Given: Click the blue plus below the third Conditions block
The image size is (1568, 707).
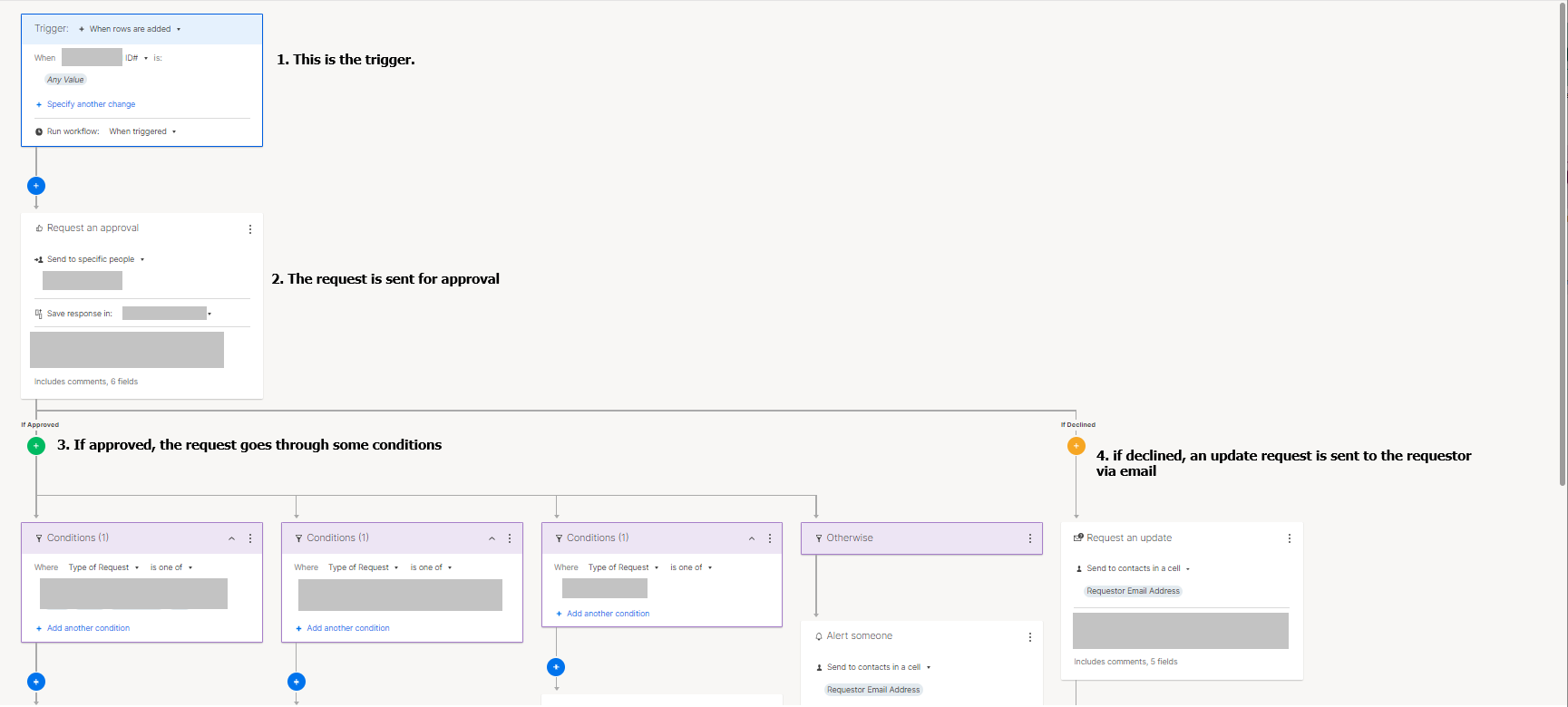Looking at the screenshot, I should pyautogui.click(x=556, y=667).
